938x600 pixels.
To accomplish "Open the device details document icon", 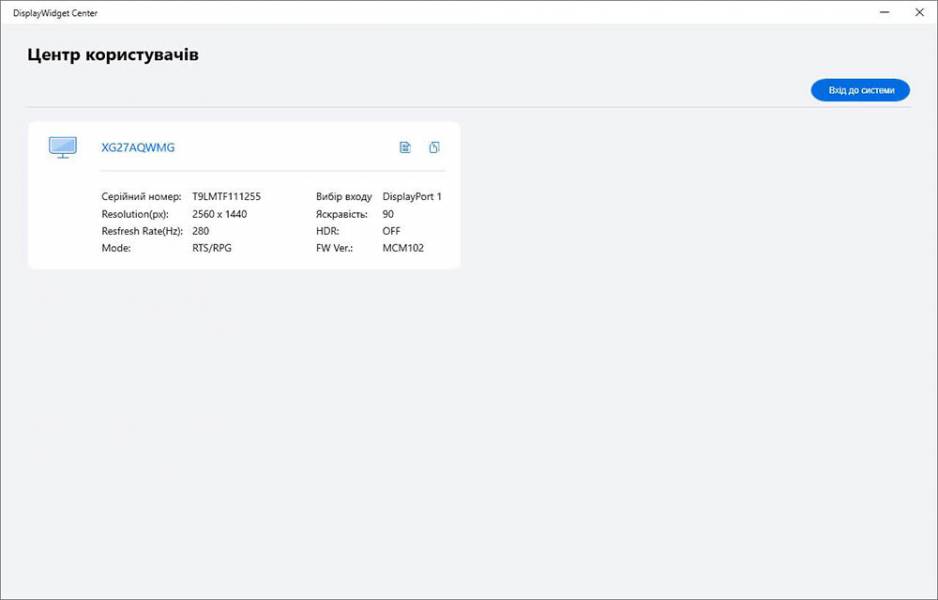I will [x=405, y=148].
